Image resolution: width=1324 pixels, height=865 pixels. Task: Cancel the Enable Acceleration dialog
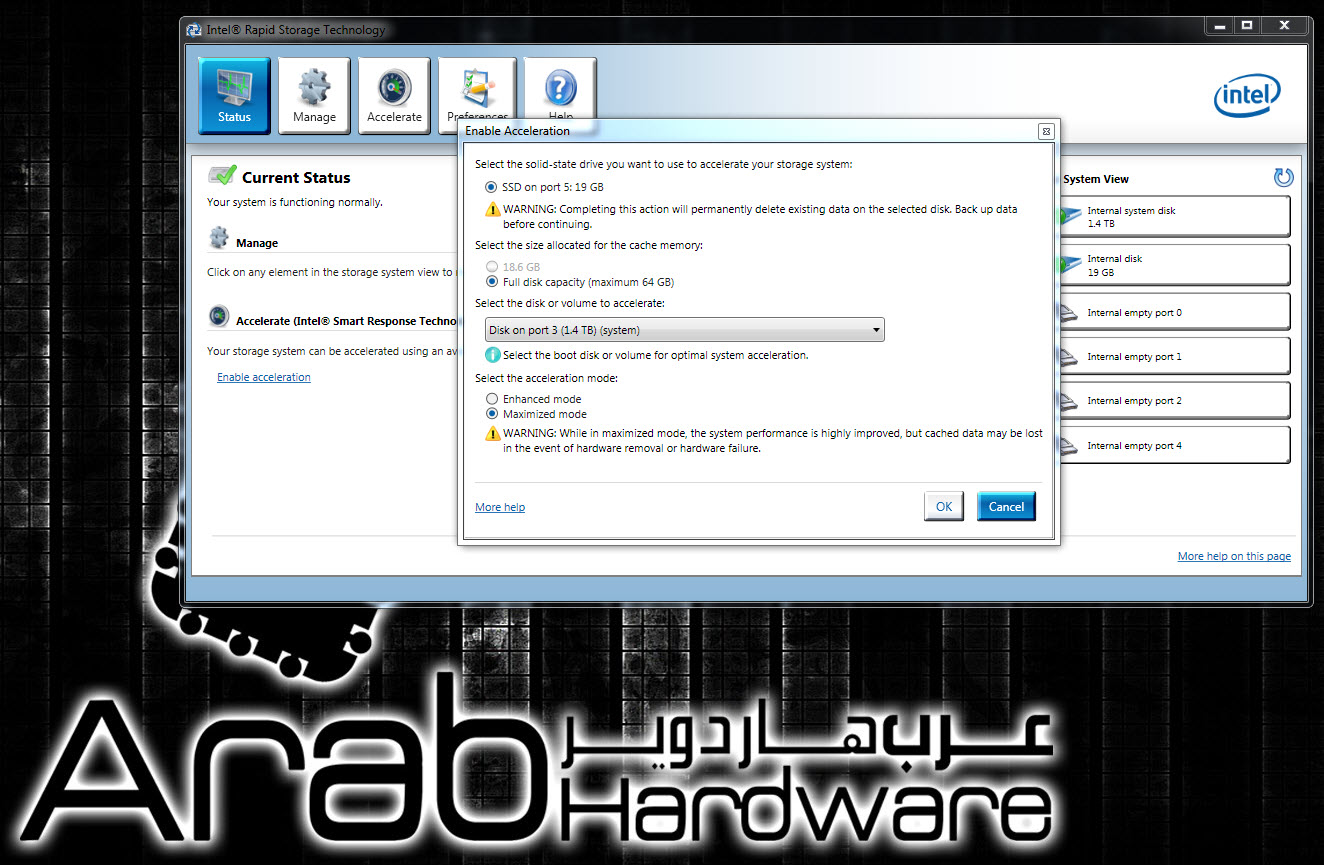coord(1006,507)
